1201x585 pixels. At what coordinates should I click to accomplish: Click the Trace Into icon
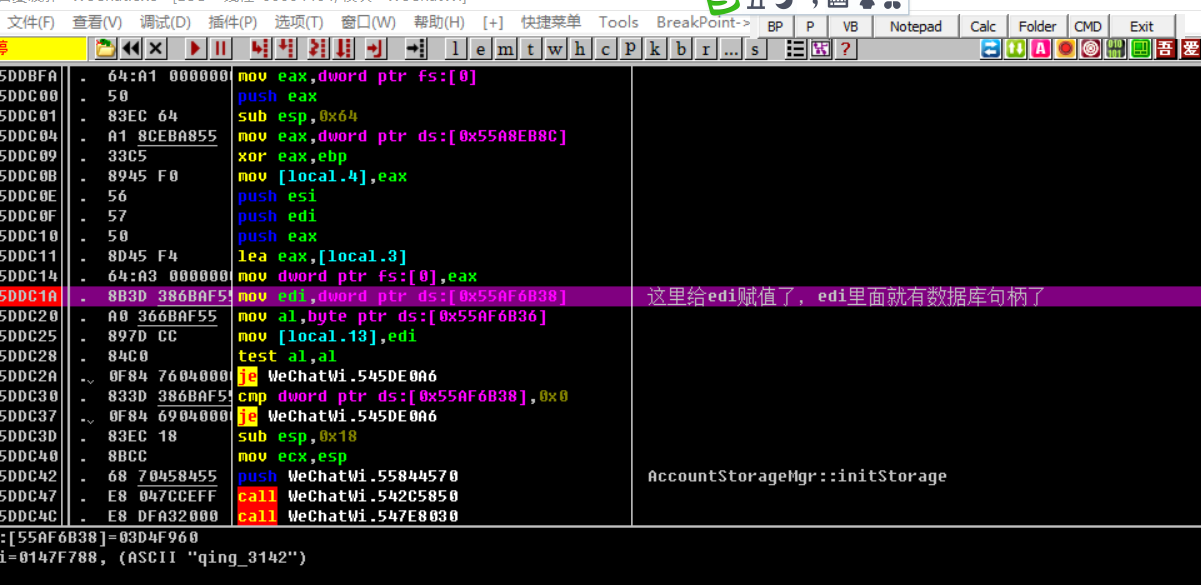pyautogui.click(x=318, y=48)
